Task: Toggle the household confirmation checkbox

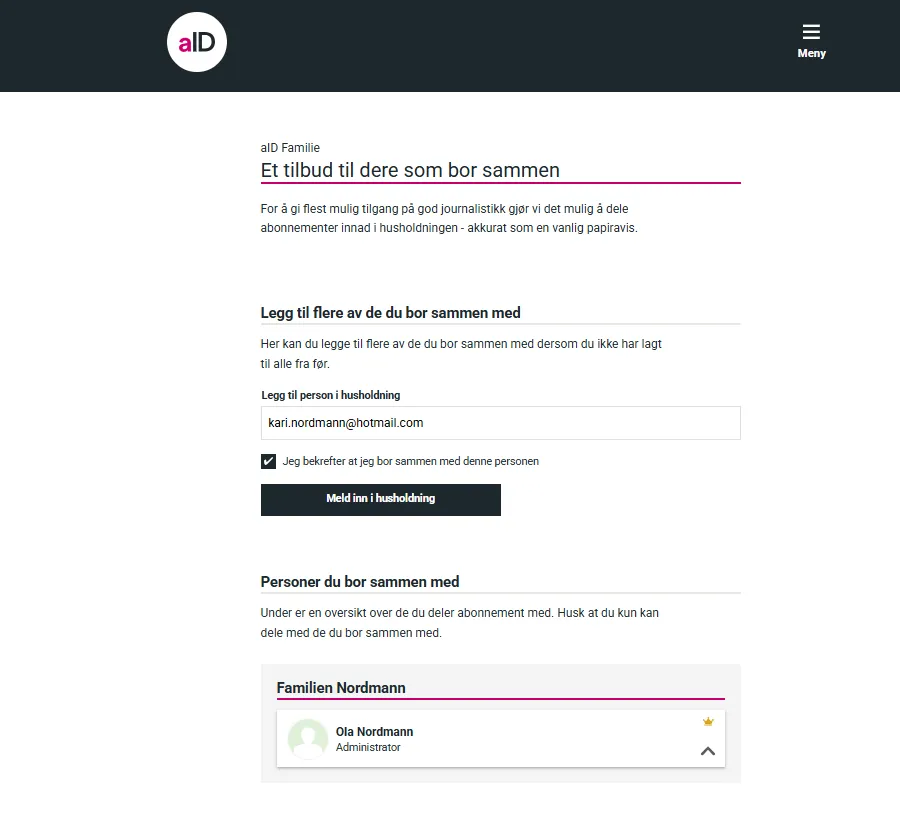Action: click(x=268, y=461)
